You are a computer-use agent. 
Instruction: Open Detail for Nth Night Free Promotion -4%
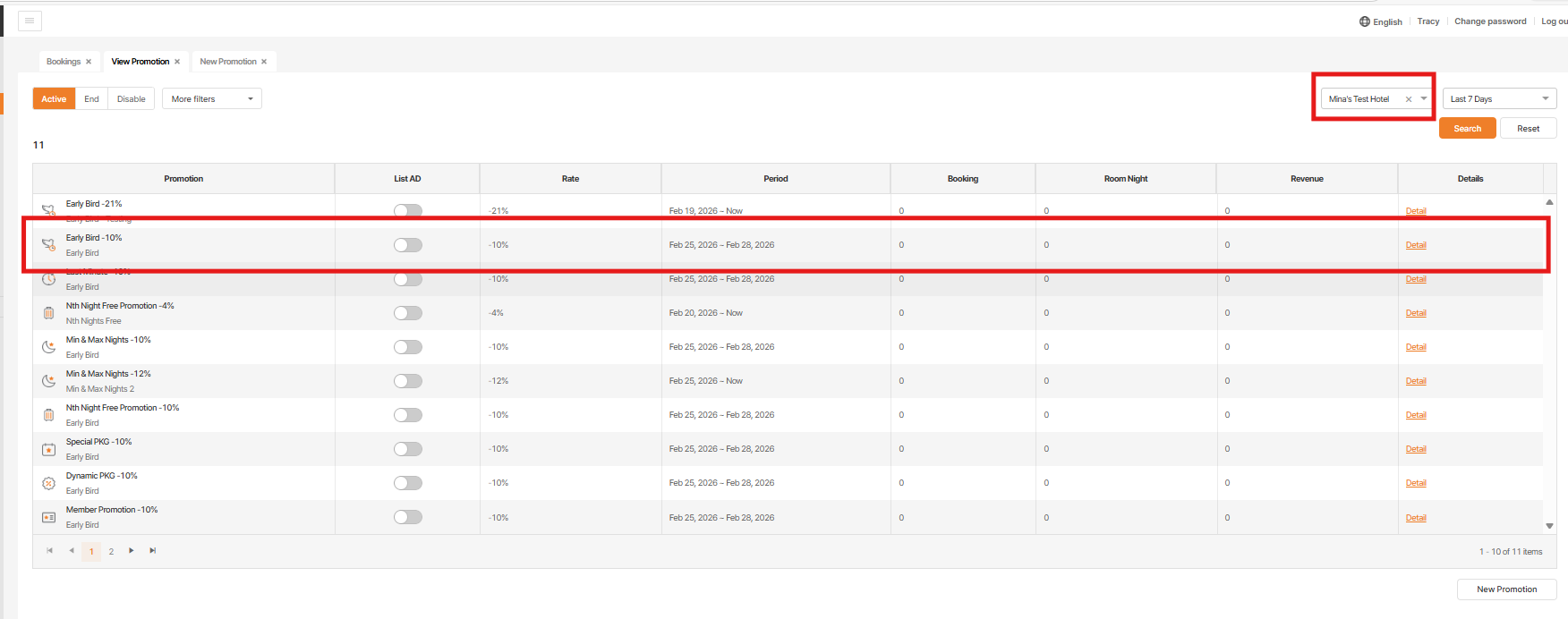point(1416,313)
